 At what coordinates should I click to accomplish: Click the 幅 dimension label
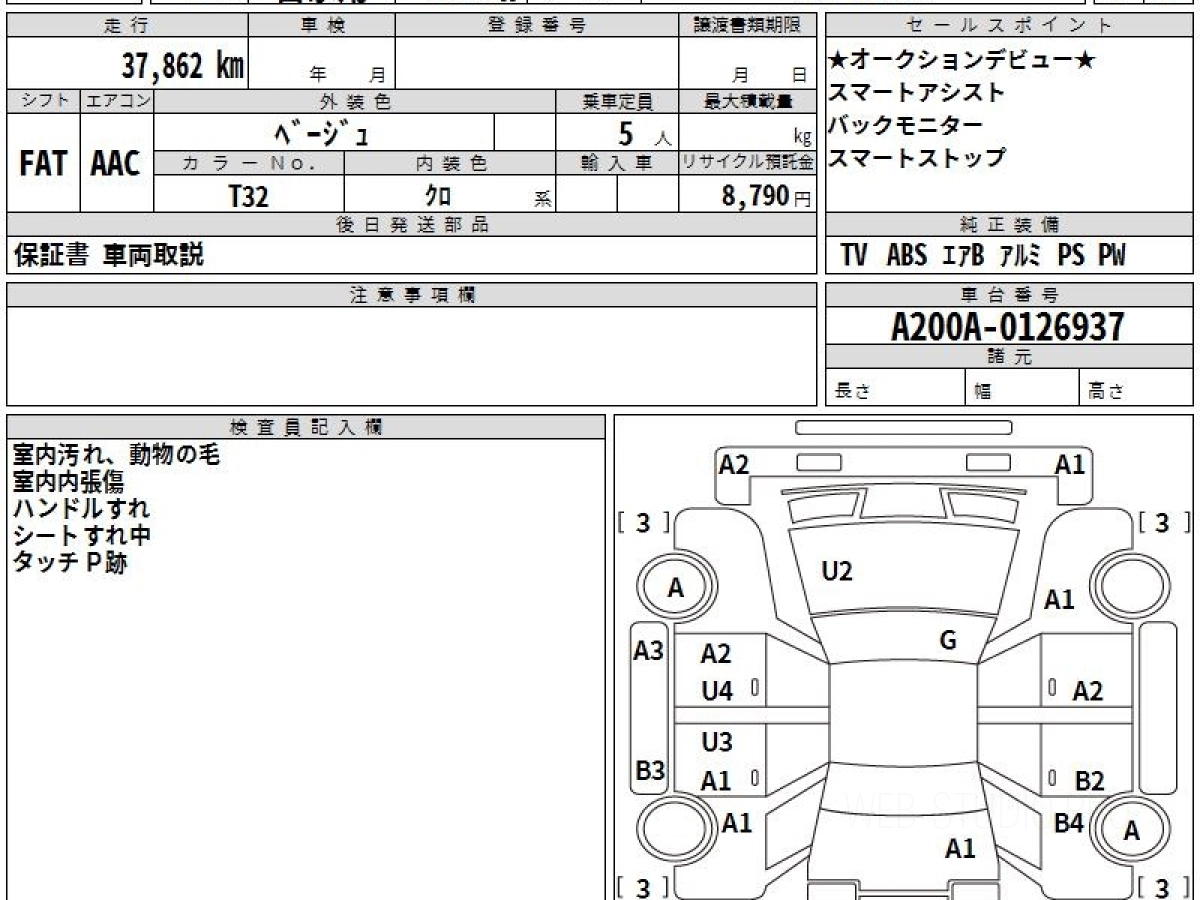983,392
